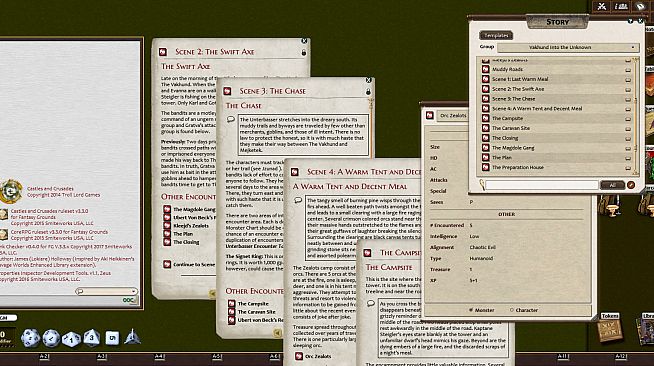Screen dimensions: 654x366
Task: Click speech bubble beside The Chase read-aloud text
Action: click(231, 119)
